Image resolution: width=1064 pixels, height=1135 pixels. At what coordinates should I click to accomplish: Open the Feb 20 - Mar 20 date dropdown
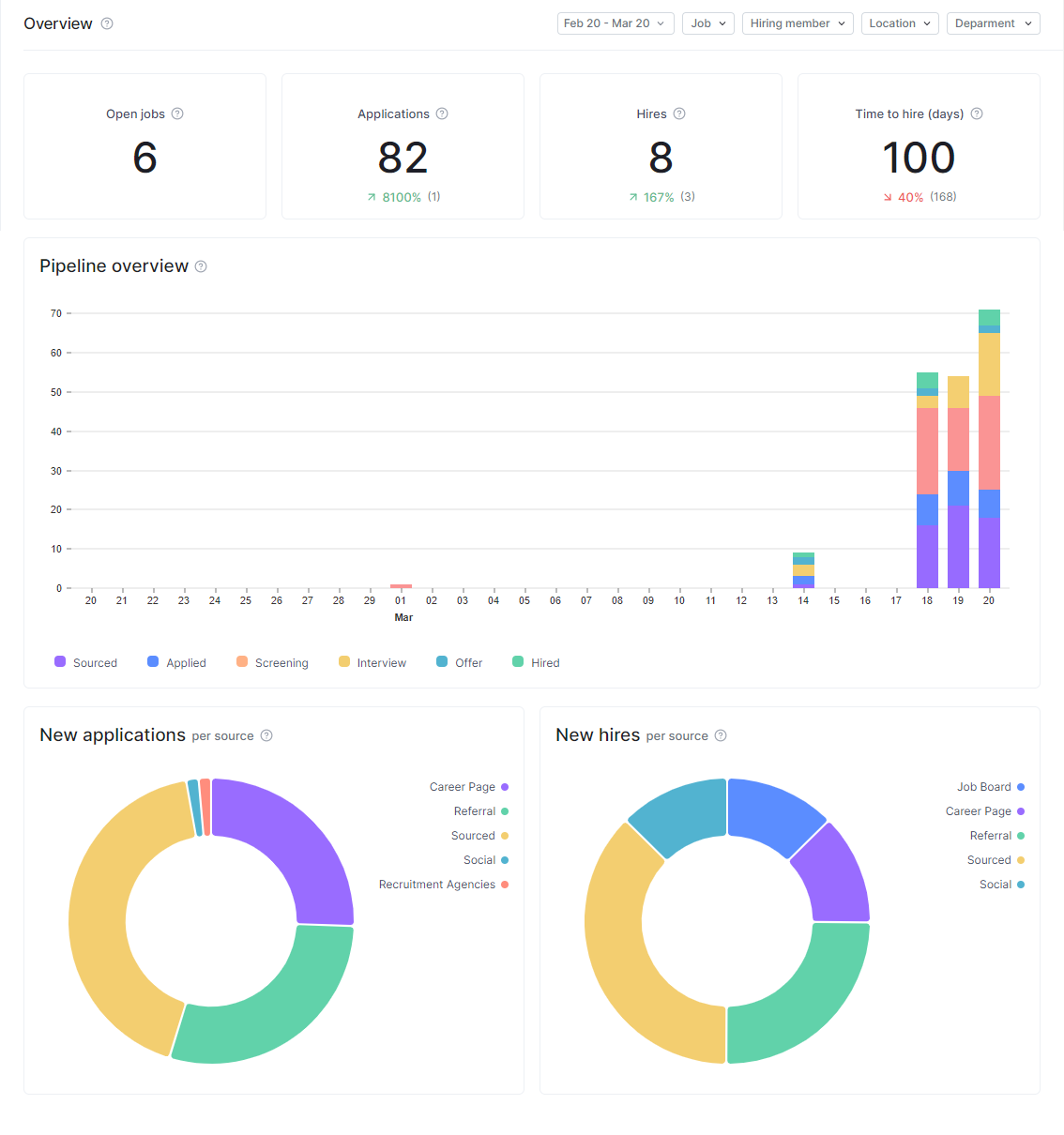(615, 23)
